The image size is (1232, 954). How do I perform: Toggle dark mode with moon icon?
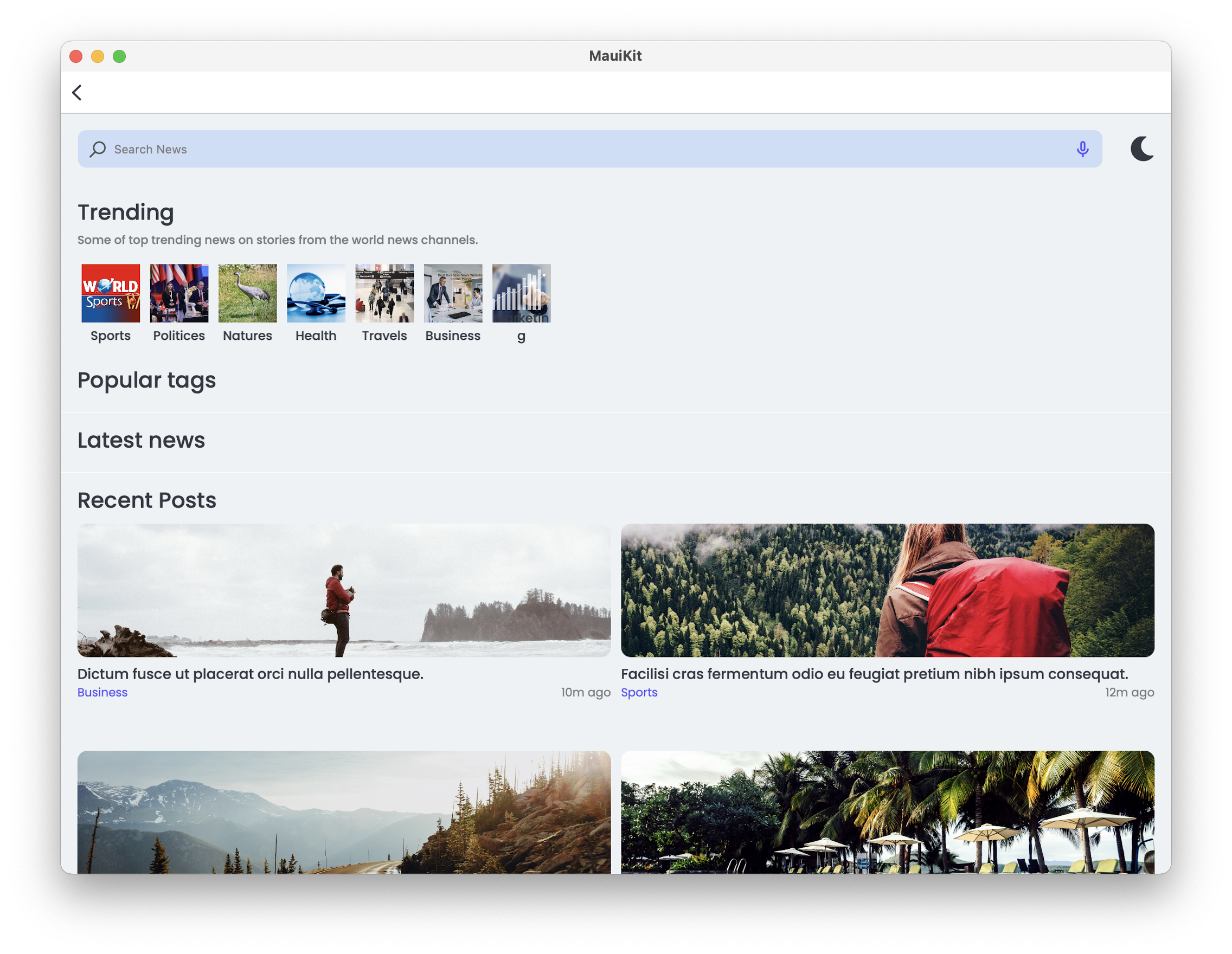[1141, 149]
